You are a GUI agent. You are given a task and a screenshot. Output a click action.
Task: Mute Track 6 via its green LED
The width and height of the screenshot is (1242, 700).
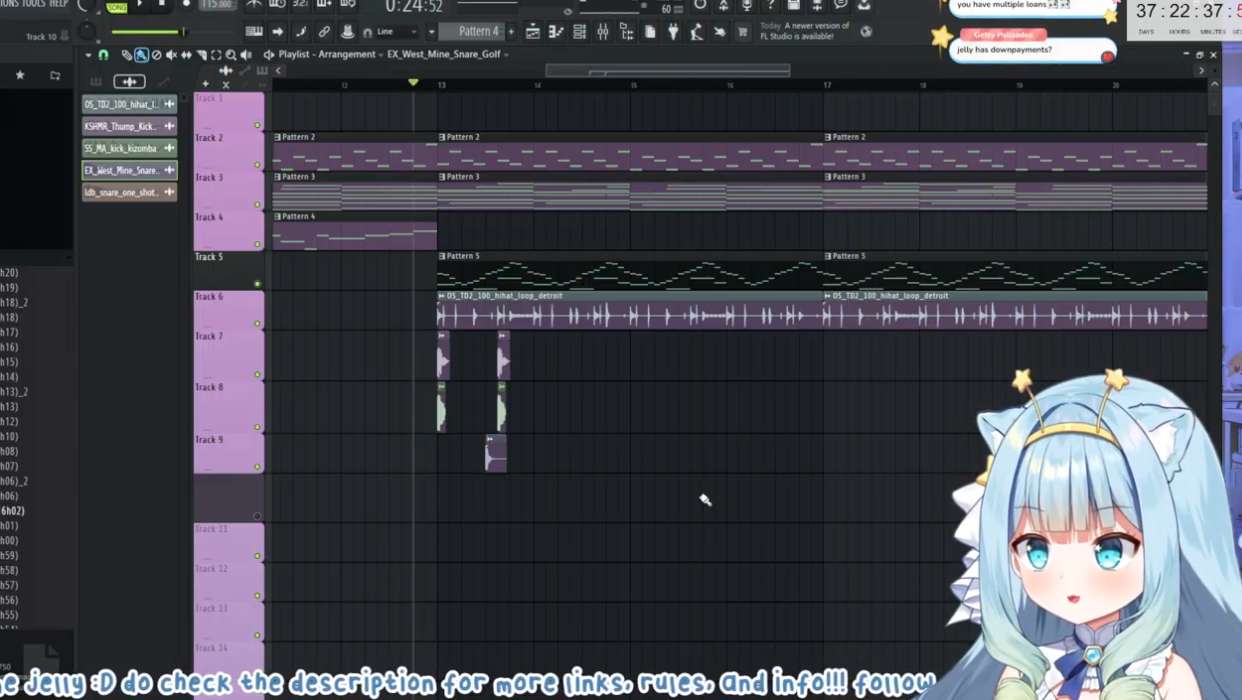pos(257,324)
